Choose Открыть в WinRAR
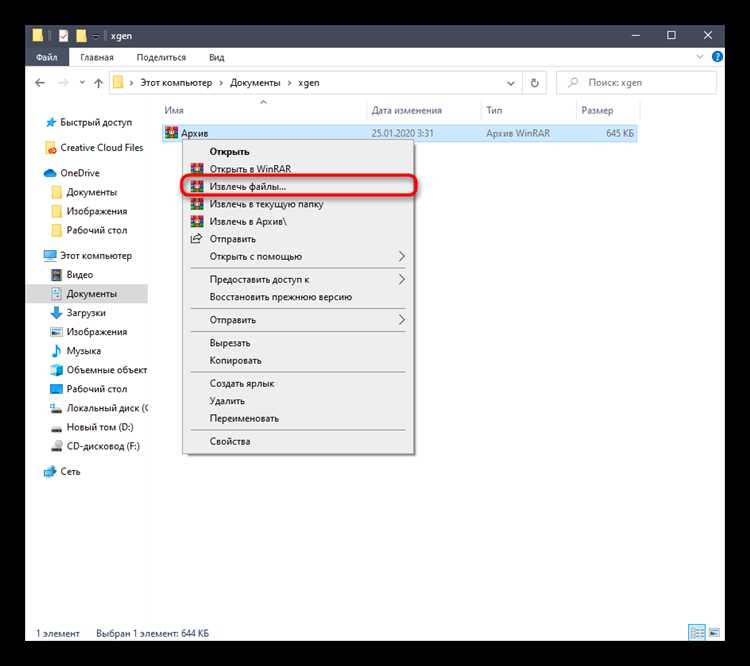The width and height of the screenshot is (750, 666). 298,169
